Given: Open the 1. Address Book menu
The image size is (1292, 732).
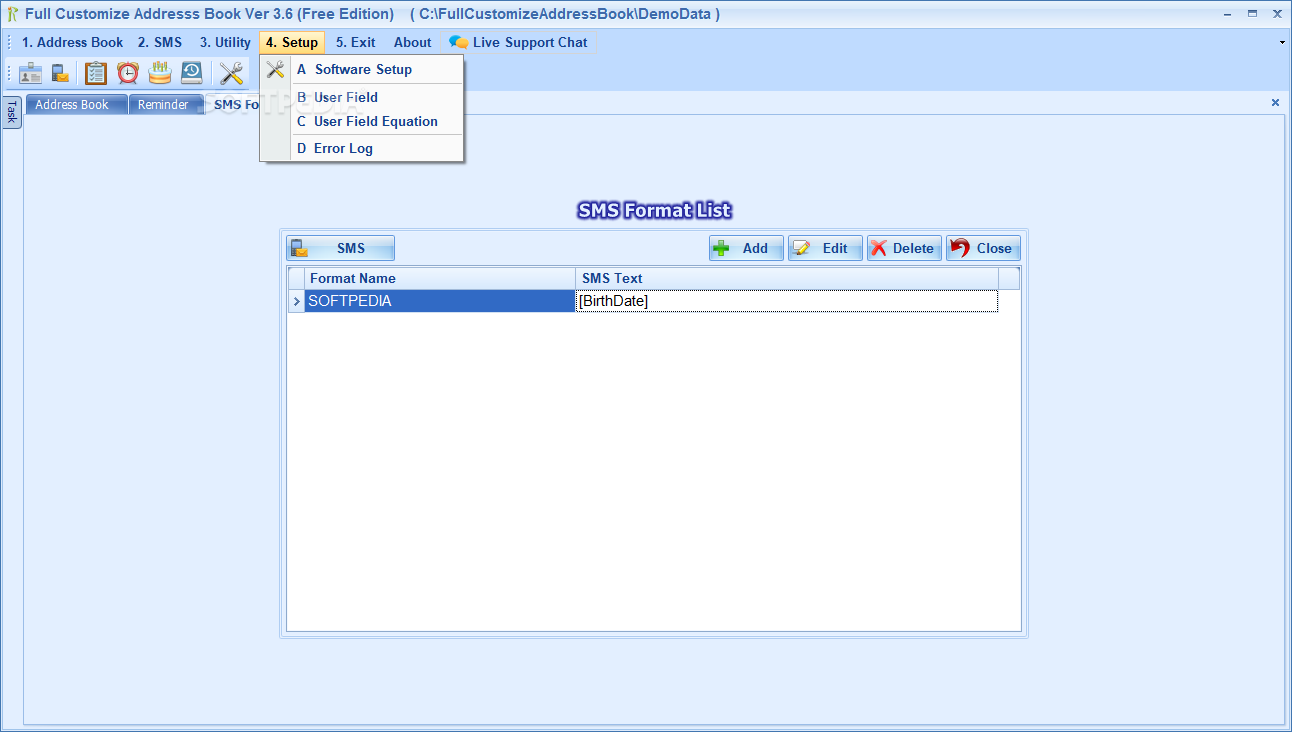Looking at the screenshot, I should [x=73, y=42].
